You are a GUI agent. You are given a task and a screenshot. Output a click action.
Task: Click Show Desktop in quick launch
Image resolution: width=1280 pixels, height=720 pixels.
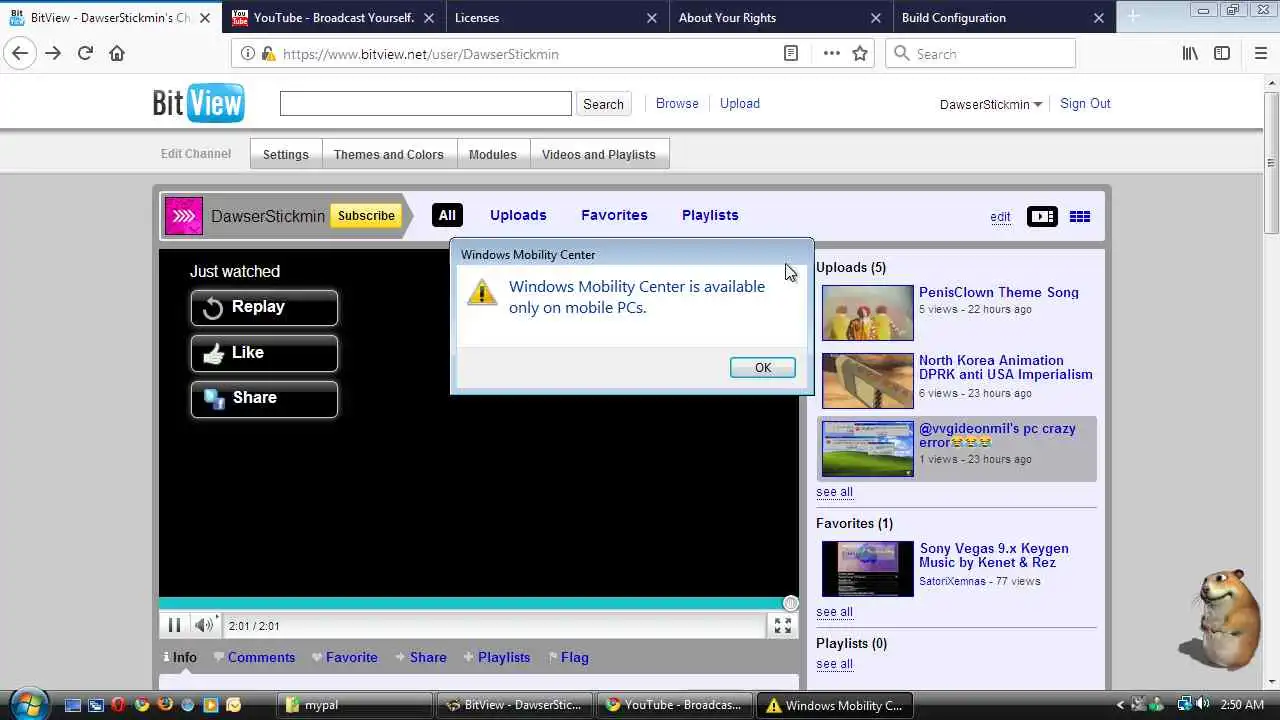click(72, 705)
